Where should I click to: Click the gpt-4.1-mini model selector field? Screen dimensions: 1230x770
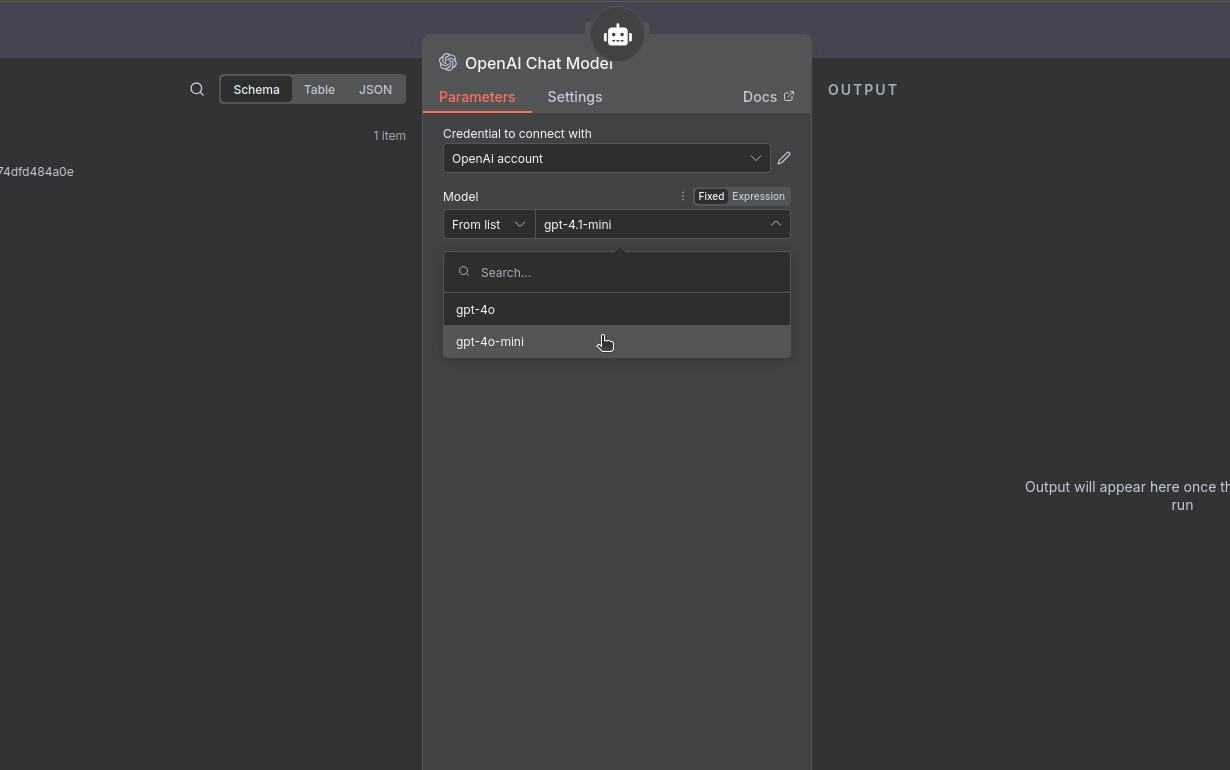650,224
